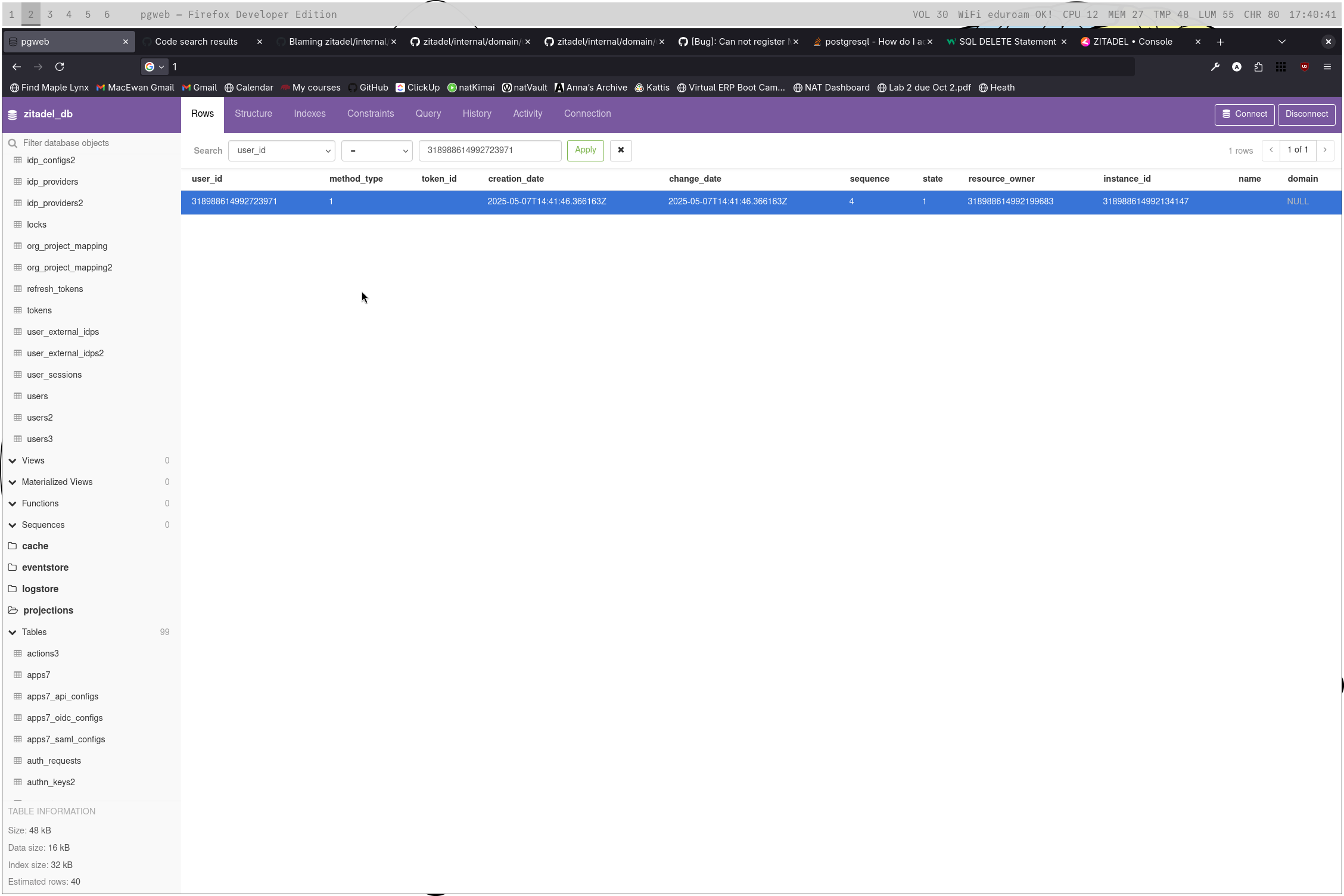Viewport: 1344px width, 896px height.
Task: Click the Firefox extensions puzzle icon
Action: [x=1258, y=67]
